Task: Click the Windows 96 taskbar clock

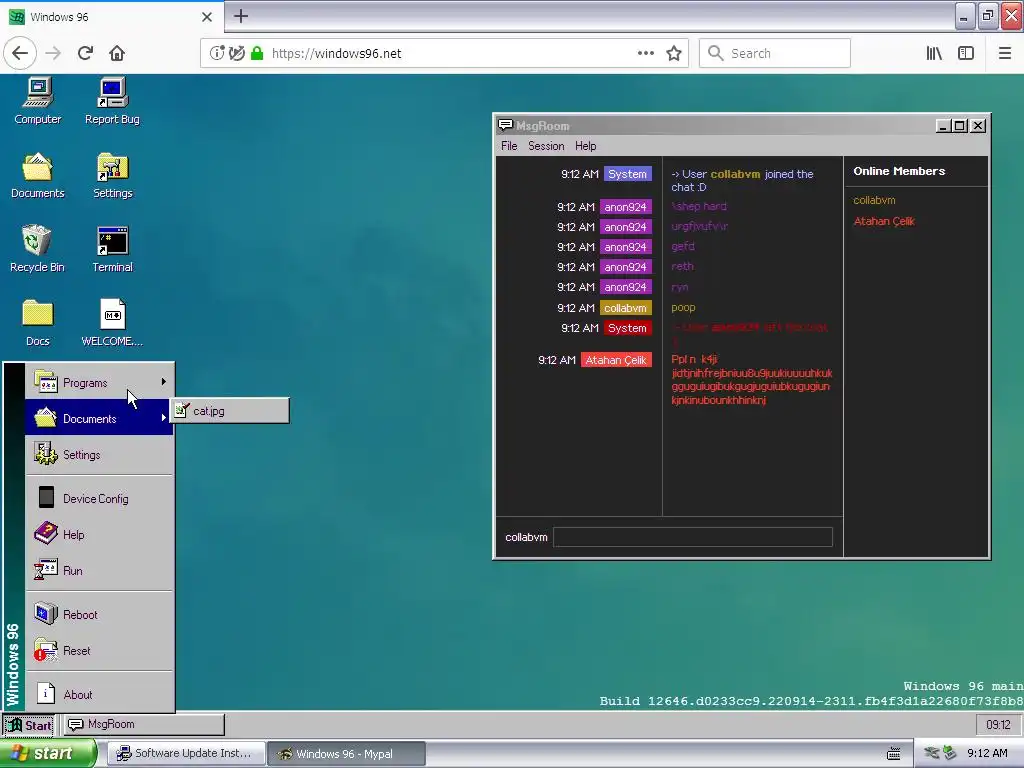Action: [x=998, y=724]
